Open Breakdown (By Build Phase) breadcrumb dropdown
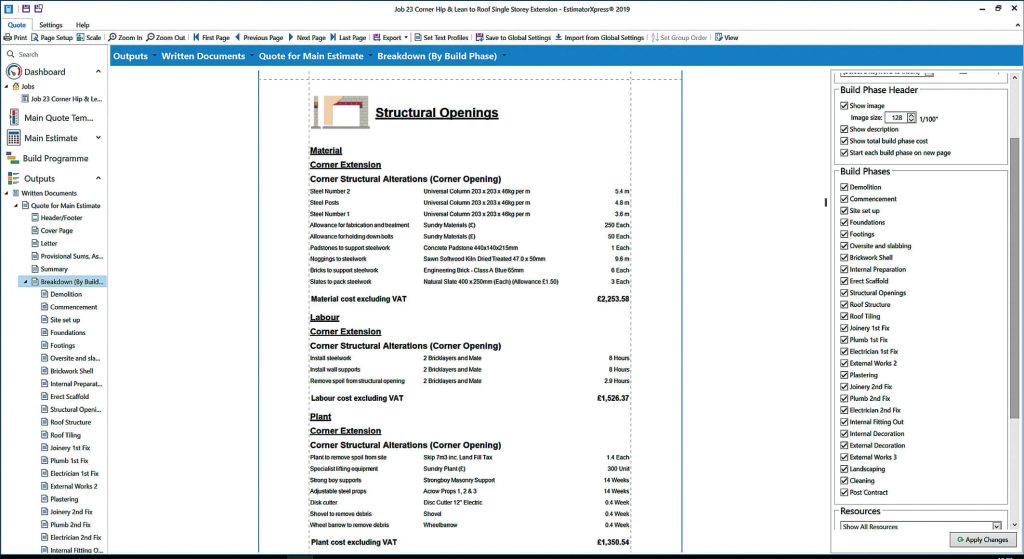1024x559 pixels. pos(504,56)
